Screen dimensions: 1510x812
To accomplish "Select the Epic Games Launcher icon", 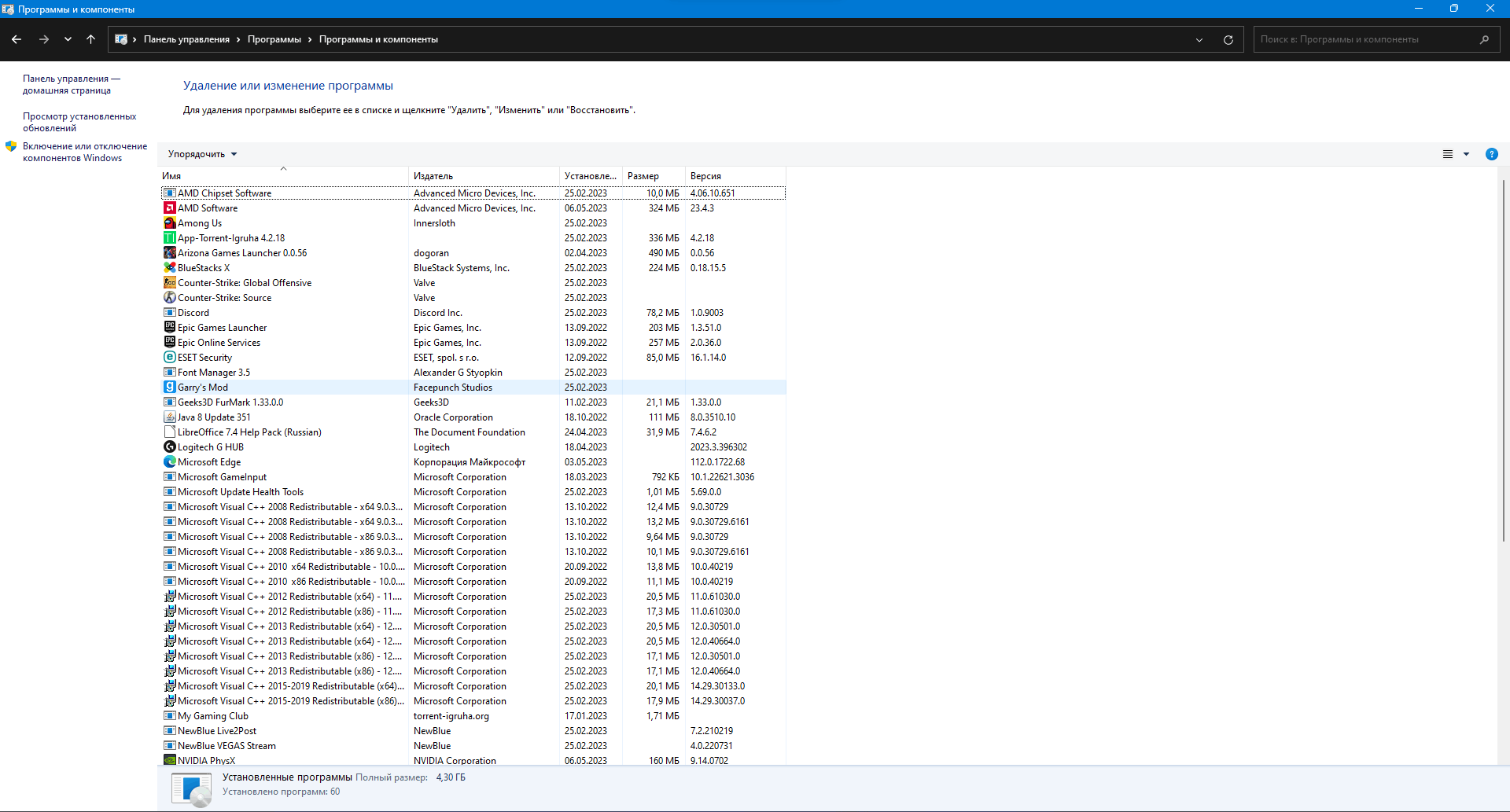I will [x=169, y=328].
